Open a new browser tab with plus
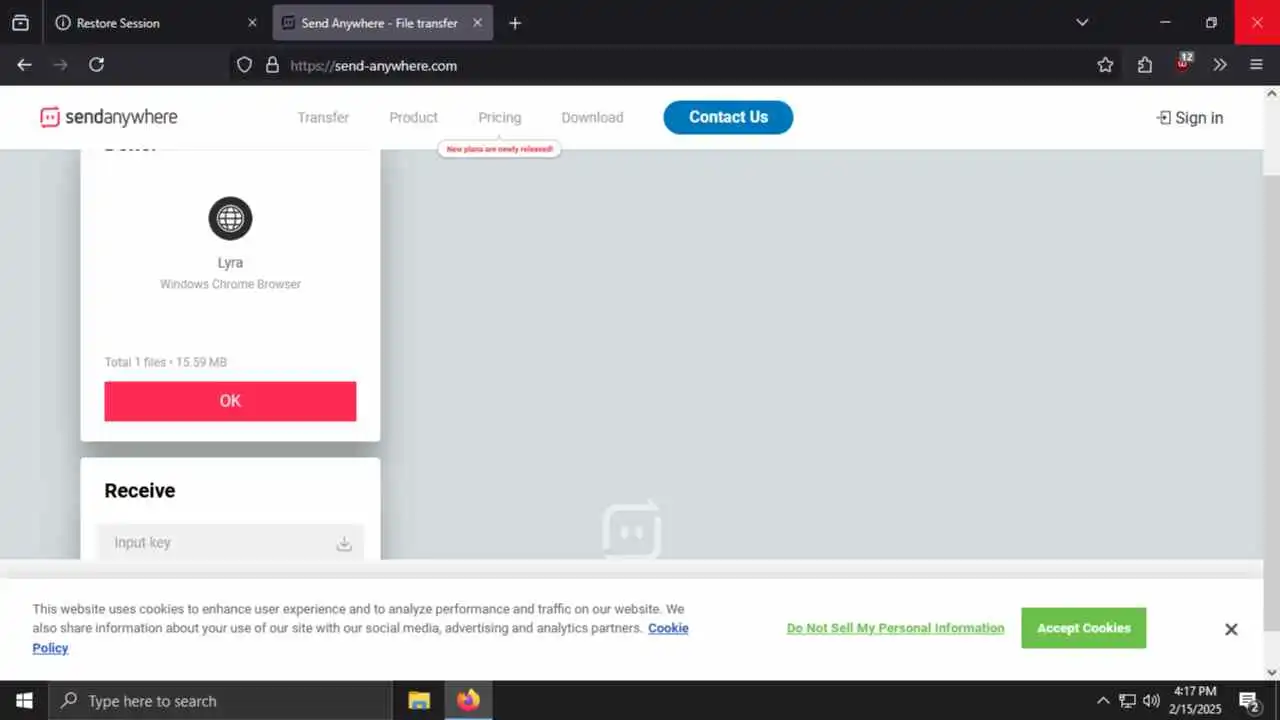Screen dimensions: 1280x720 515,23
